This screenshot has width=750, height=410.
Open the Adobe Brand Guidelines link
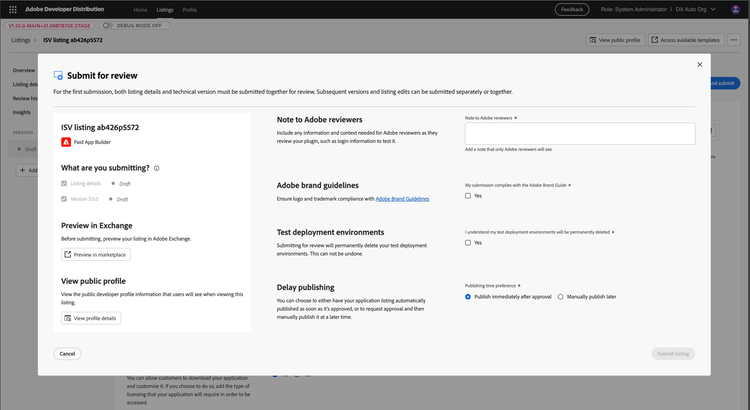[x=402, y=199]
